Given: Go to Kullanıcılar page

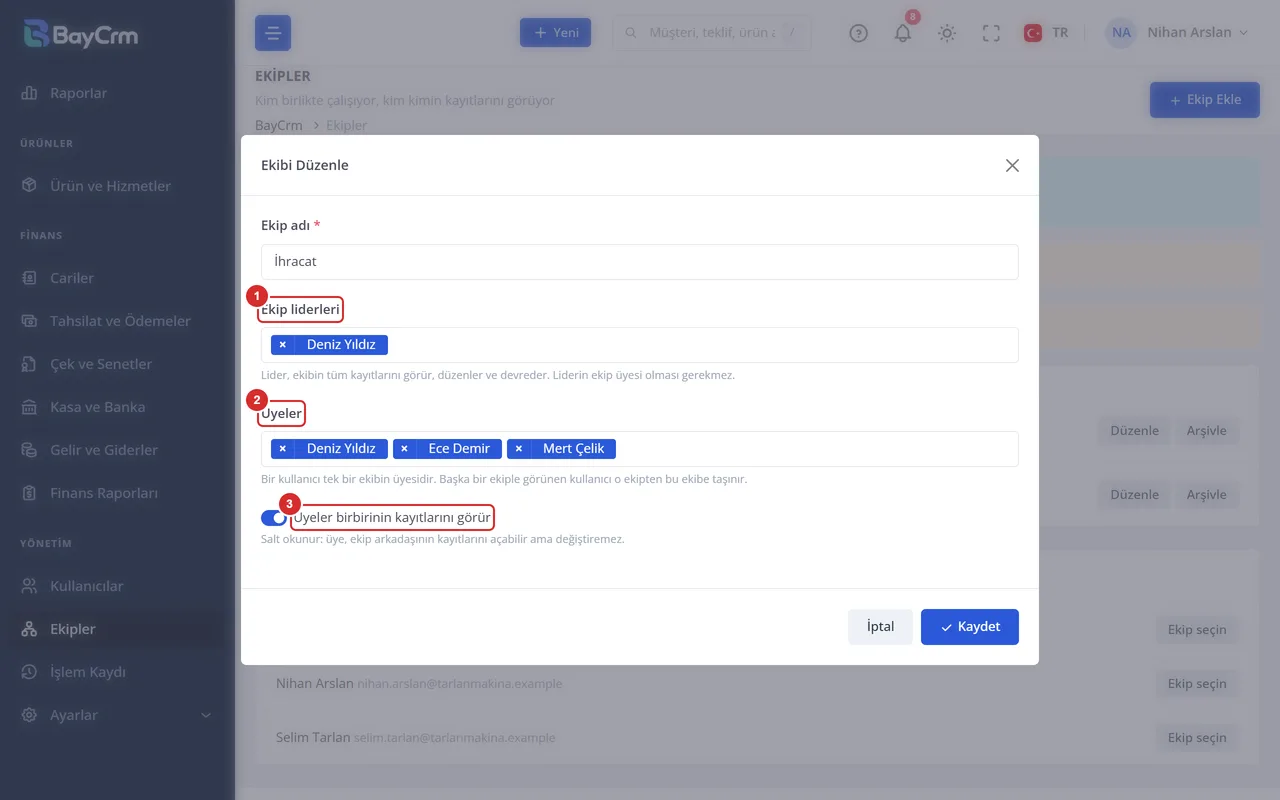Looking at the screenshot, I should coord(117,586).
